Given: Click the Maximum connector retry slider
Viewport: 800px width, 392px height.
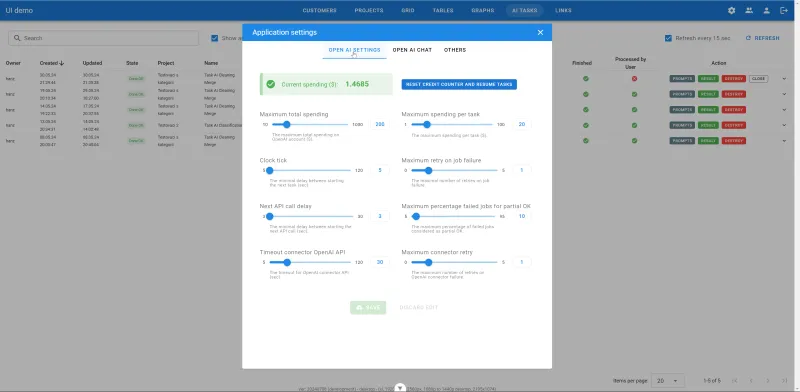Looking at the screenshot, I should (454, 262).
